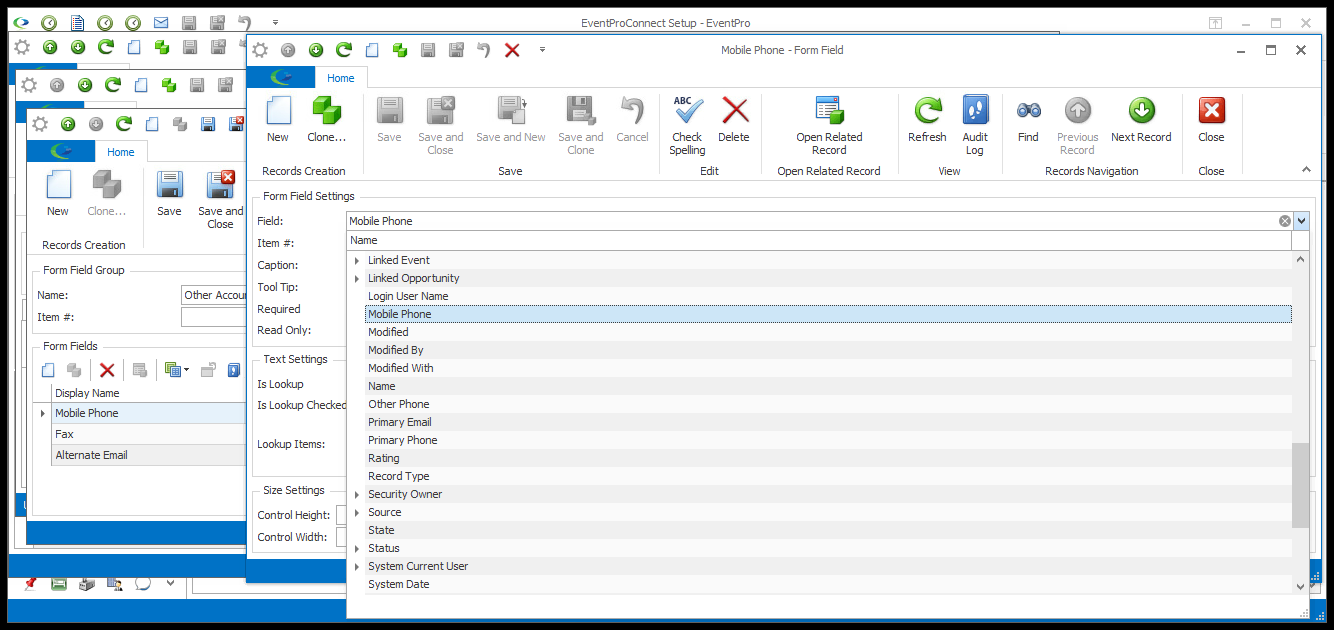
Task: Click the green down arrow in Mobile Phone quick access toolbar
Action: (316, 50)
